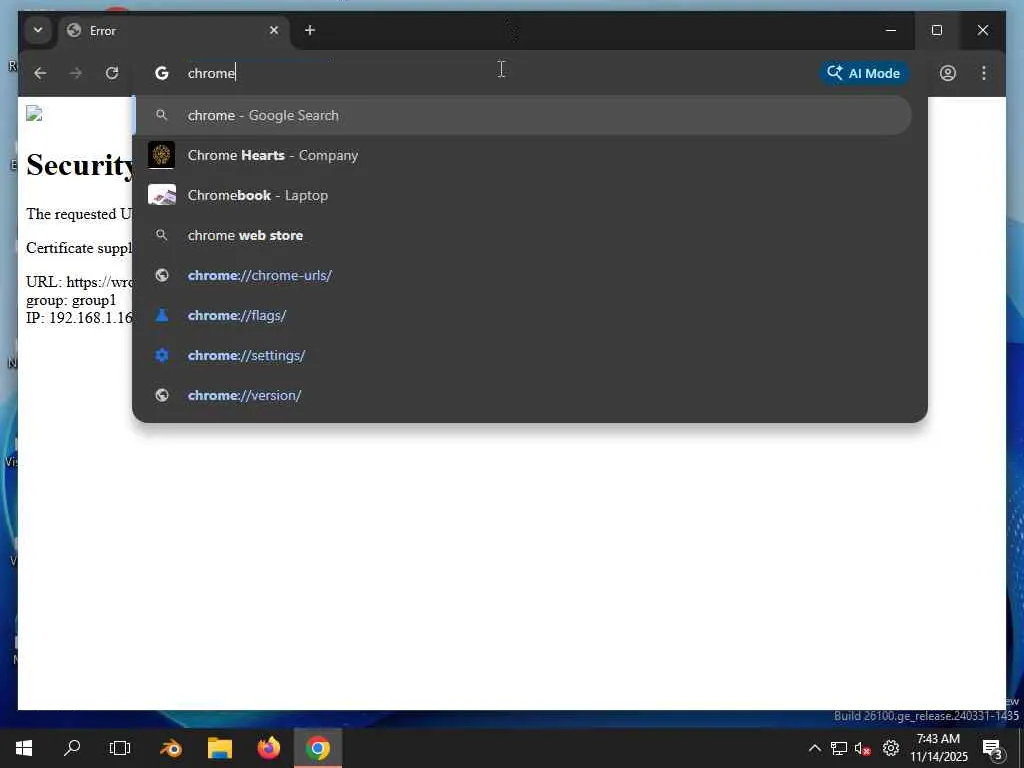Close the Error tab
Image resolution: width=1024 pixels, height=768 pixels.
[x=274, y=30]
